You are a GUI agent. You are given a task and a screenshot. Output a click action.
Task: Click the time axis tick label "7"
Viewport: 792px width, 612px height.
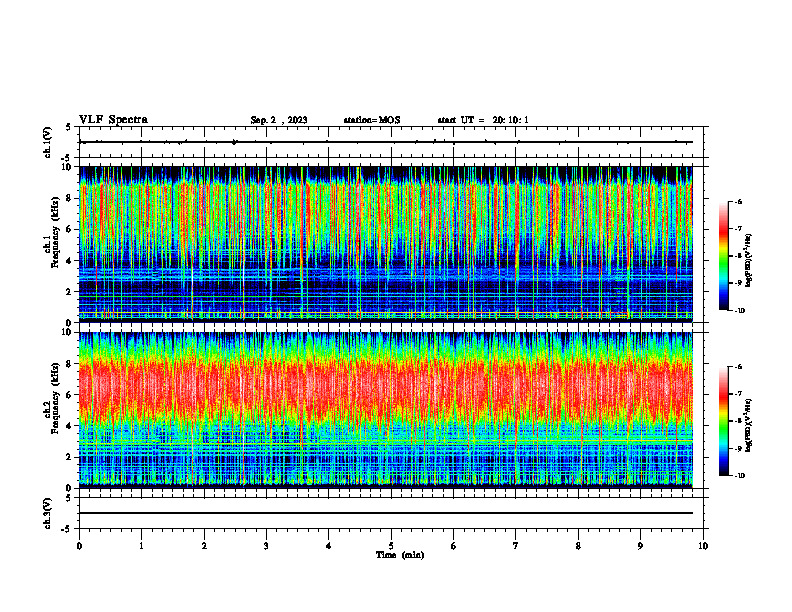tap(516, 546)
